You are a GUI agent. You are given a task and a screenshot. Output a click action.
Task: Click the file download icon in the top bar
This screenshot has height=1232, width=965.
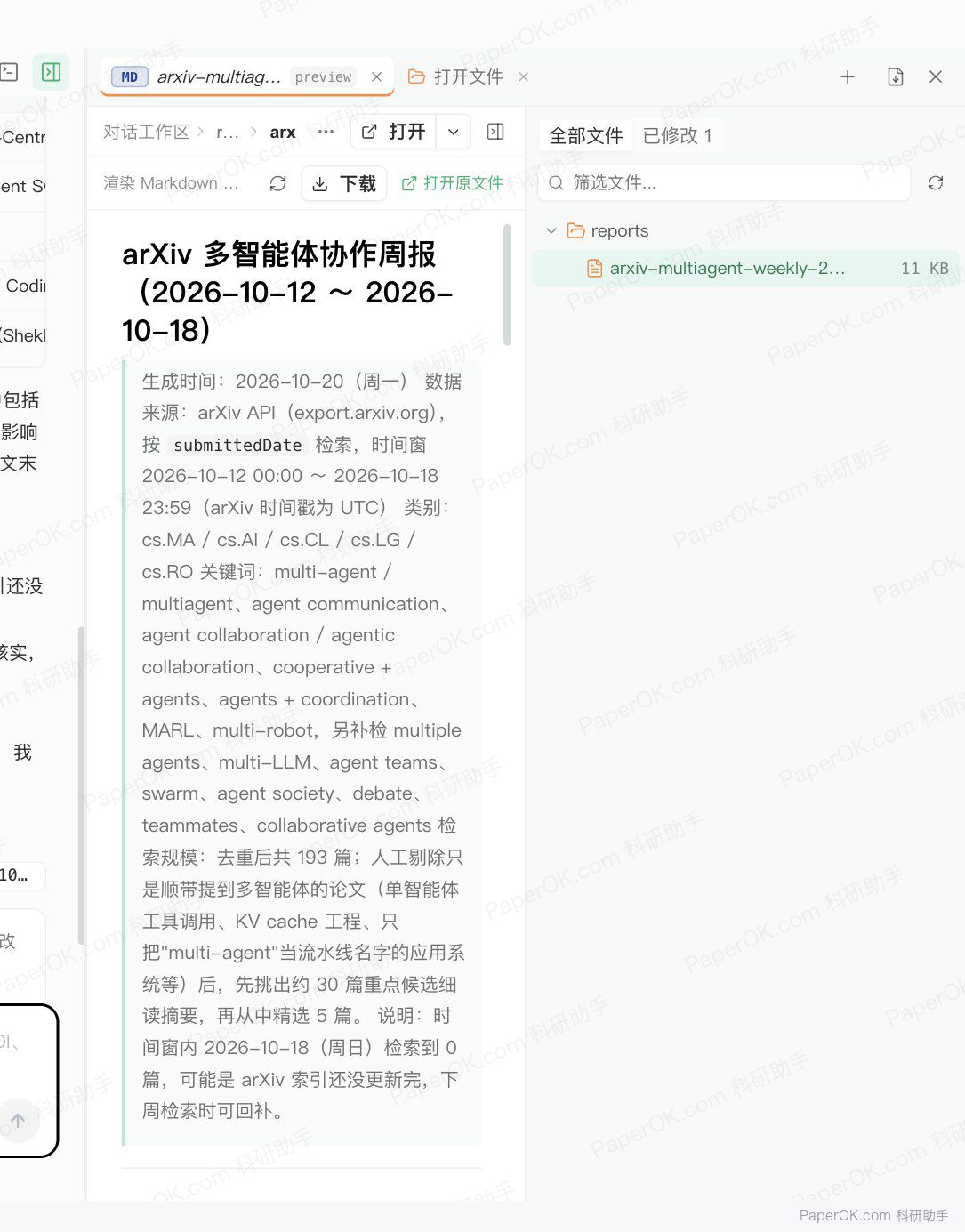coord(896,76)
